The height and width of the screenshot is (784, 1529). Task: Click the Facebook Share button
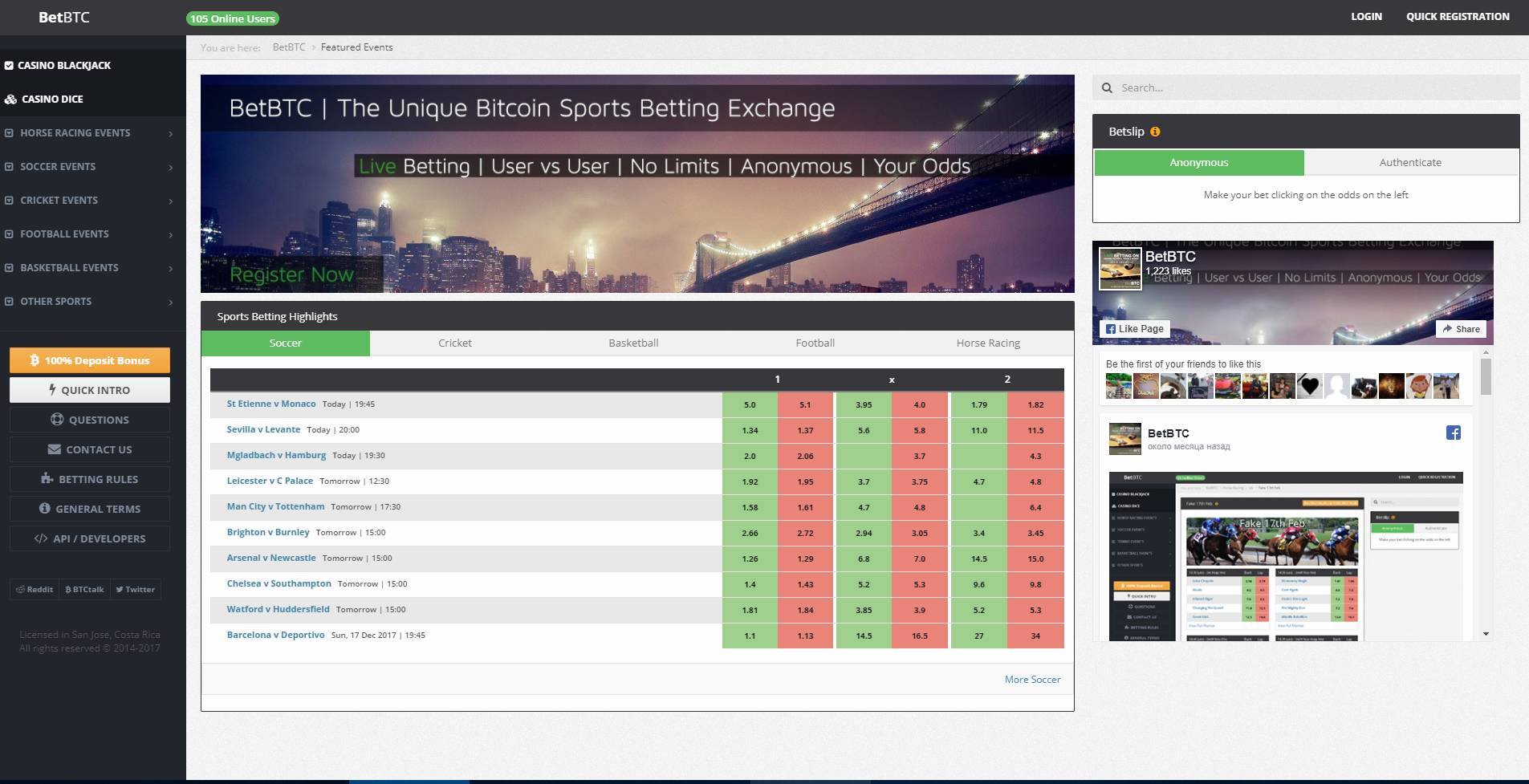click(x=1461, y=329)
